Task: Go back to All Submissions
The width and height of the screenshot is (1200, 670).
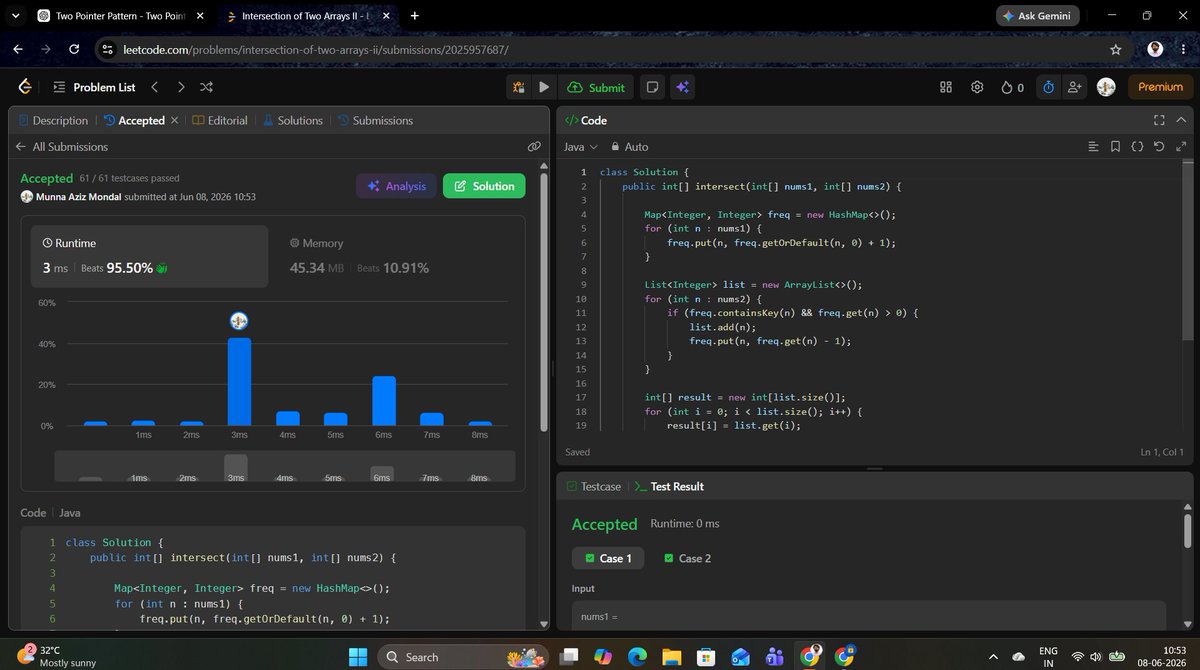Action: coord(61,146)
